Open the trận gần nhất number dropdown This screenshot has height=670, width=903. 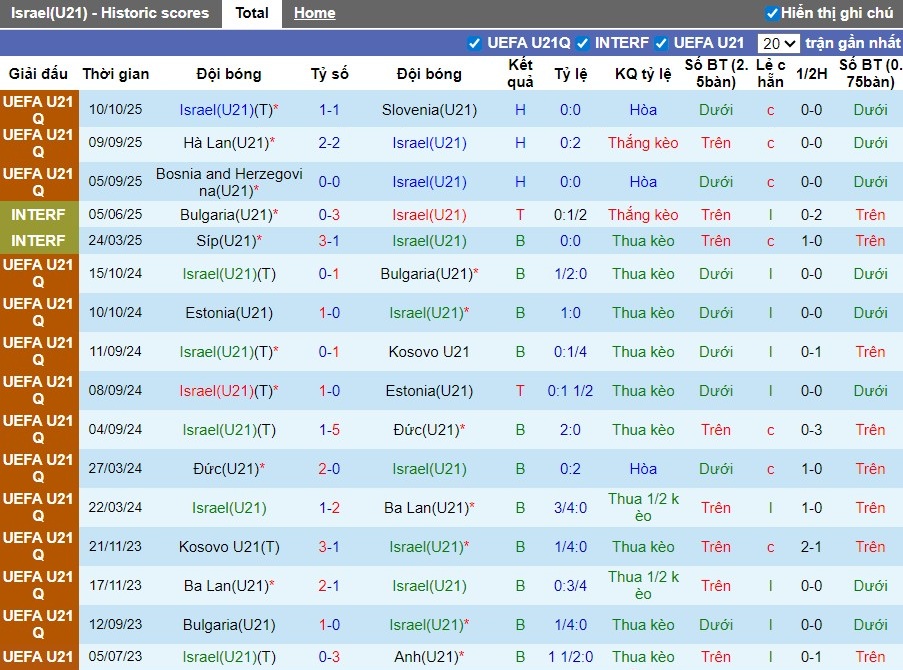(778, 43)
